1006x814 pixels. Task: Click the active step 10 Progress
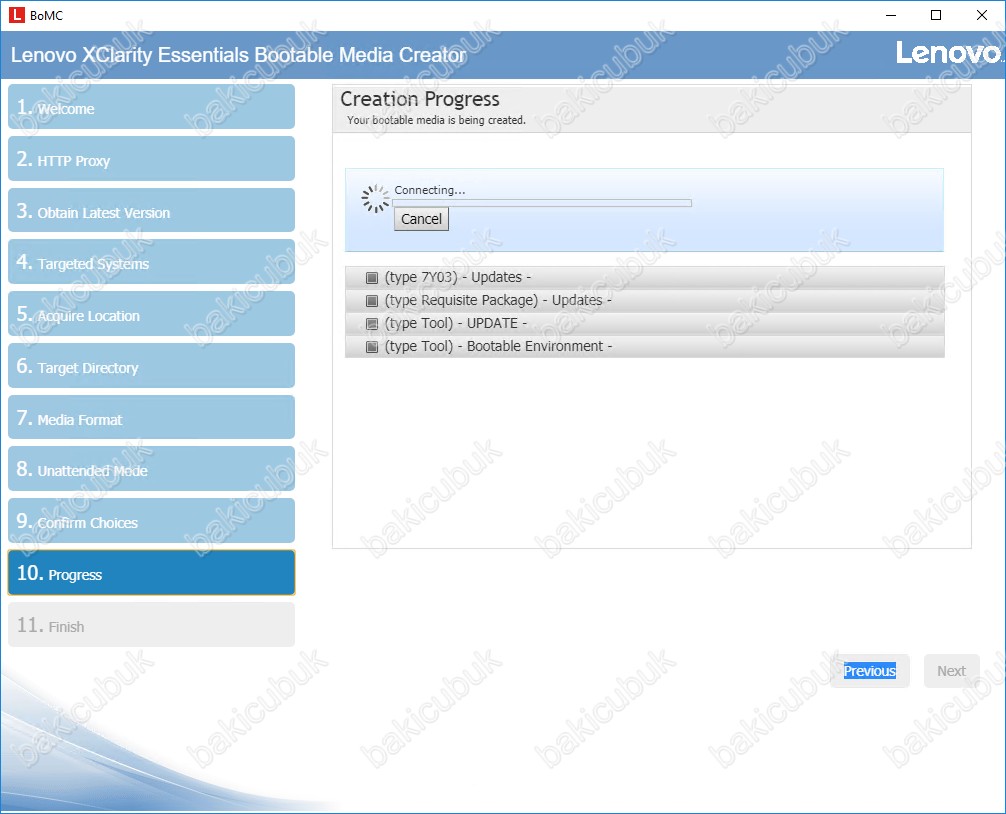click(151, 572)
